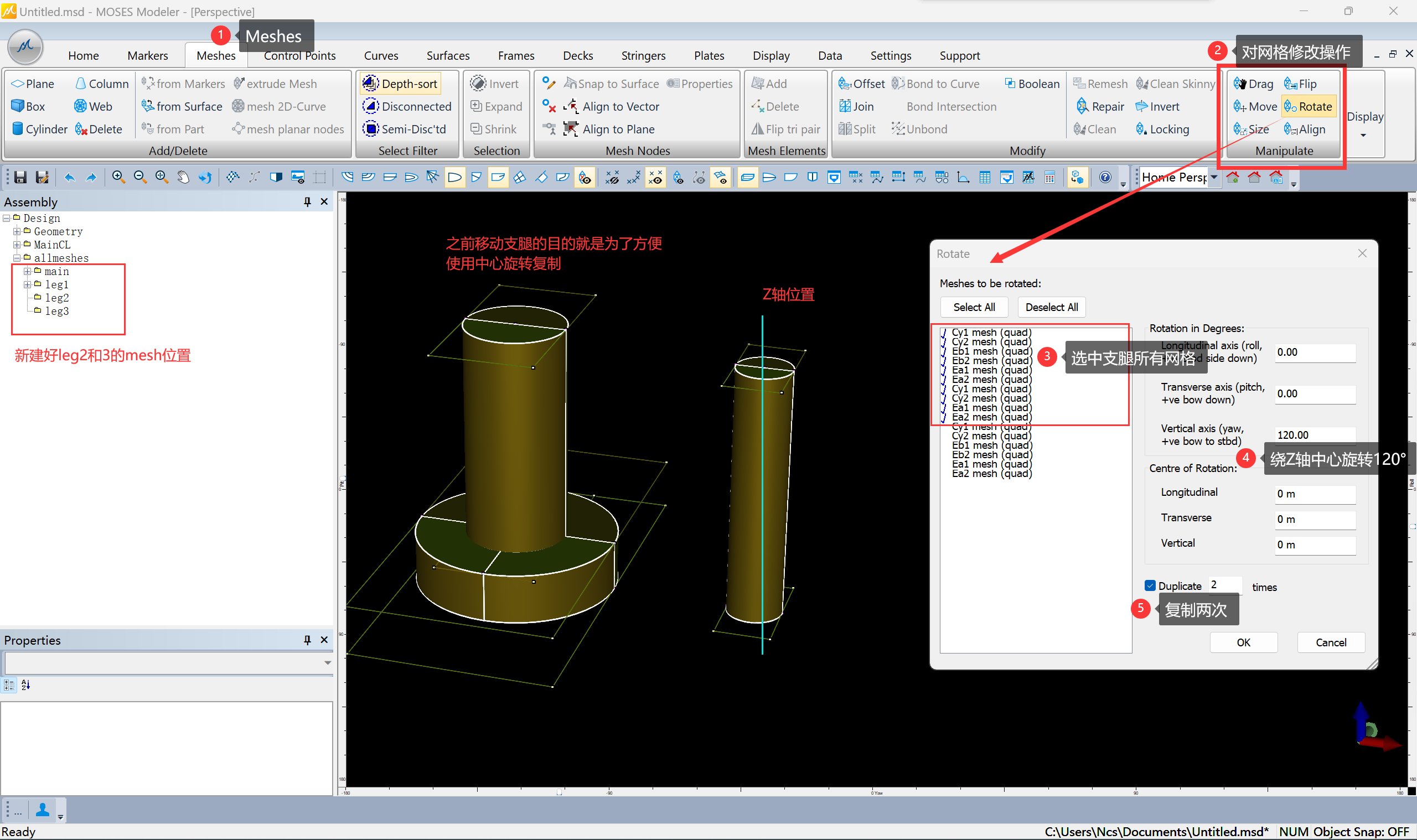
Task: Open the Surfaces ribbon tab
Action: click(447, 55)
